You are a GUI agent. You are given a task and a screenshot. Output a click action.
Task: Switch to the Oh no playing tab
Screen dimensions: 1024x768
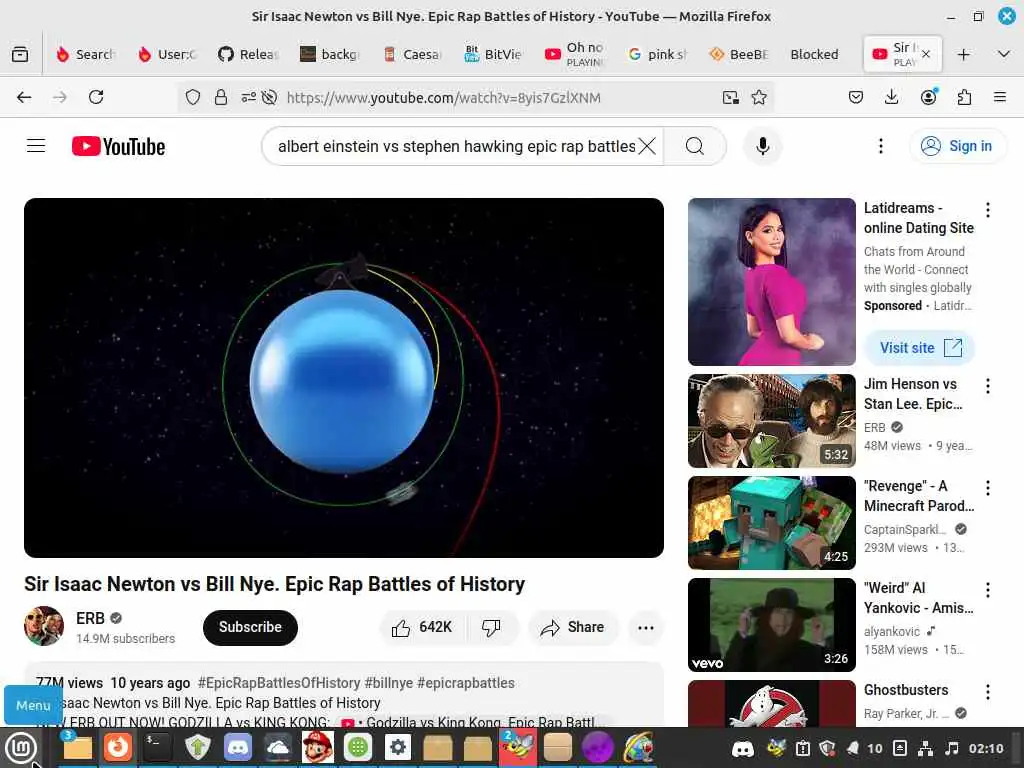(575, 54)
